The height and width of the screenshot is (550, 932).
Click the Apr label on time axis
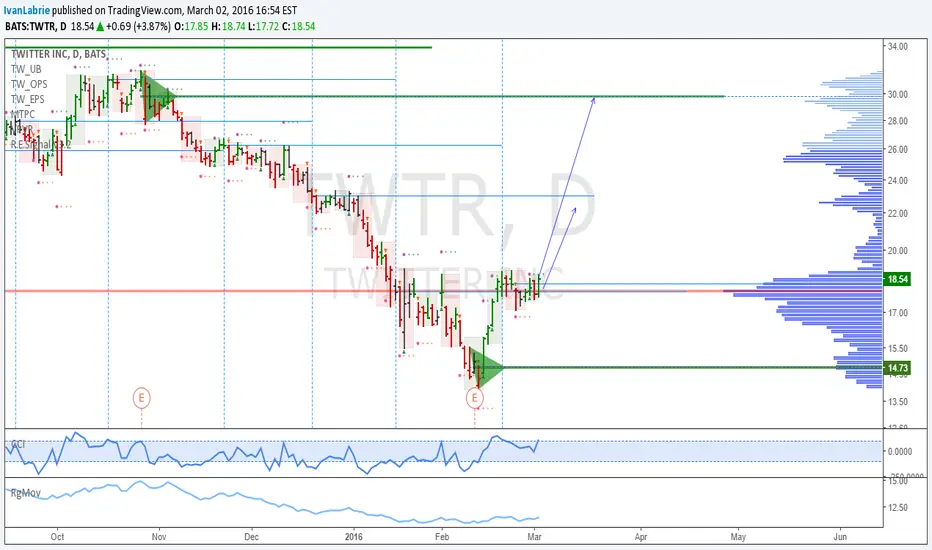pyautogui.click(x=641, y=536)
